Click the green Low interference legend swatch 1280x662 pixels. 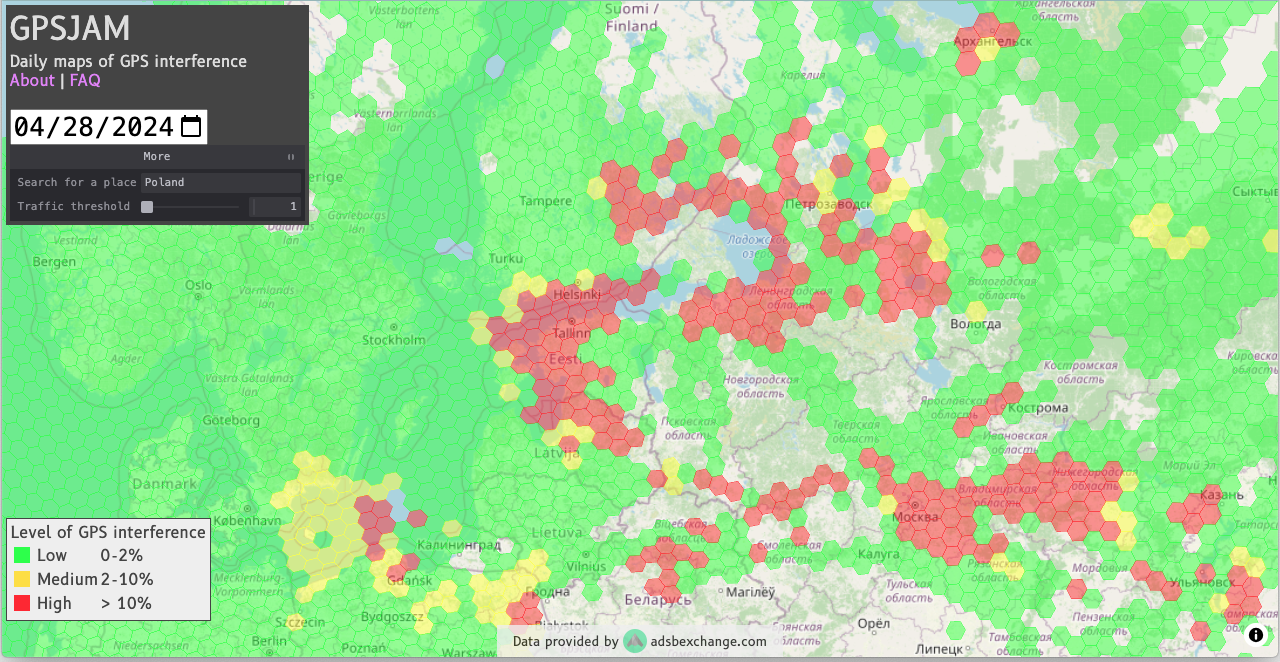[x=22, y=556]
